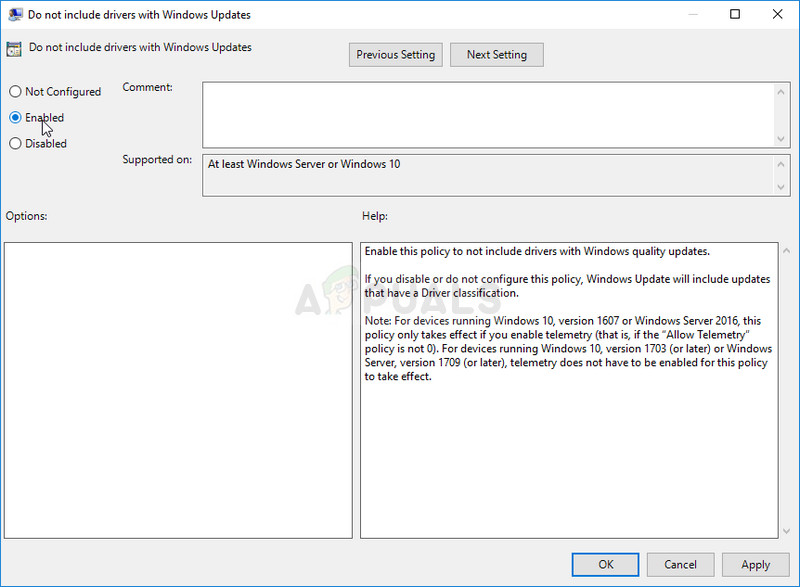This screenshot has width=800, height=587.
Task: Cancel the policy dialog
Action: click(x=680, y=565)
